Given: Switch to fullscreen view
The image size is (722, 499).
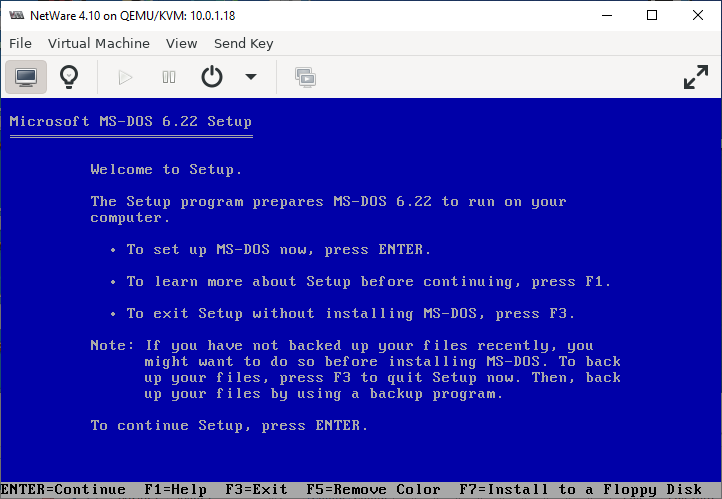Looking at the screenshot, I should pyautogui.click(x=695, y=77).
